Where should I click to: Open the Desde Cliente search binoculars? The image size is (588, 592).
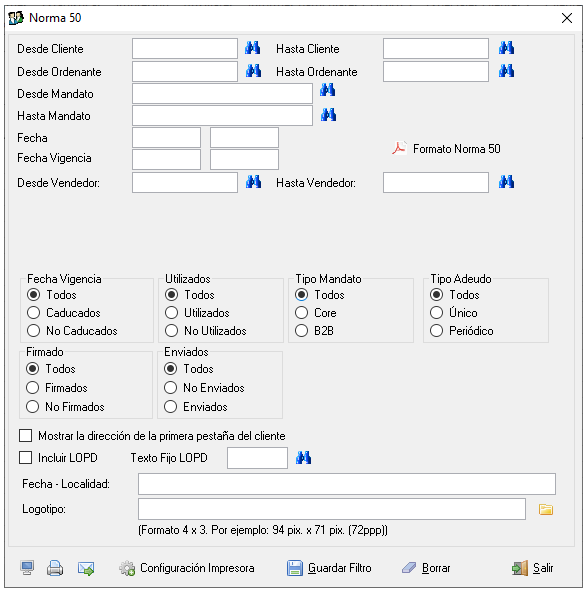pyautogui.click(x=252, y=48)
